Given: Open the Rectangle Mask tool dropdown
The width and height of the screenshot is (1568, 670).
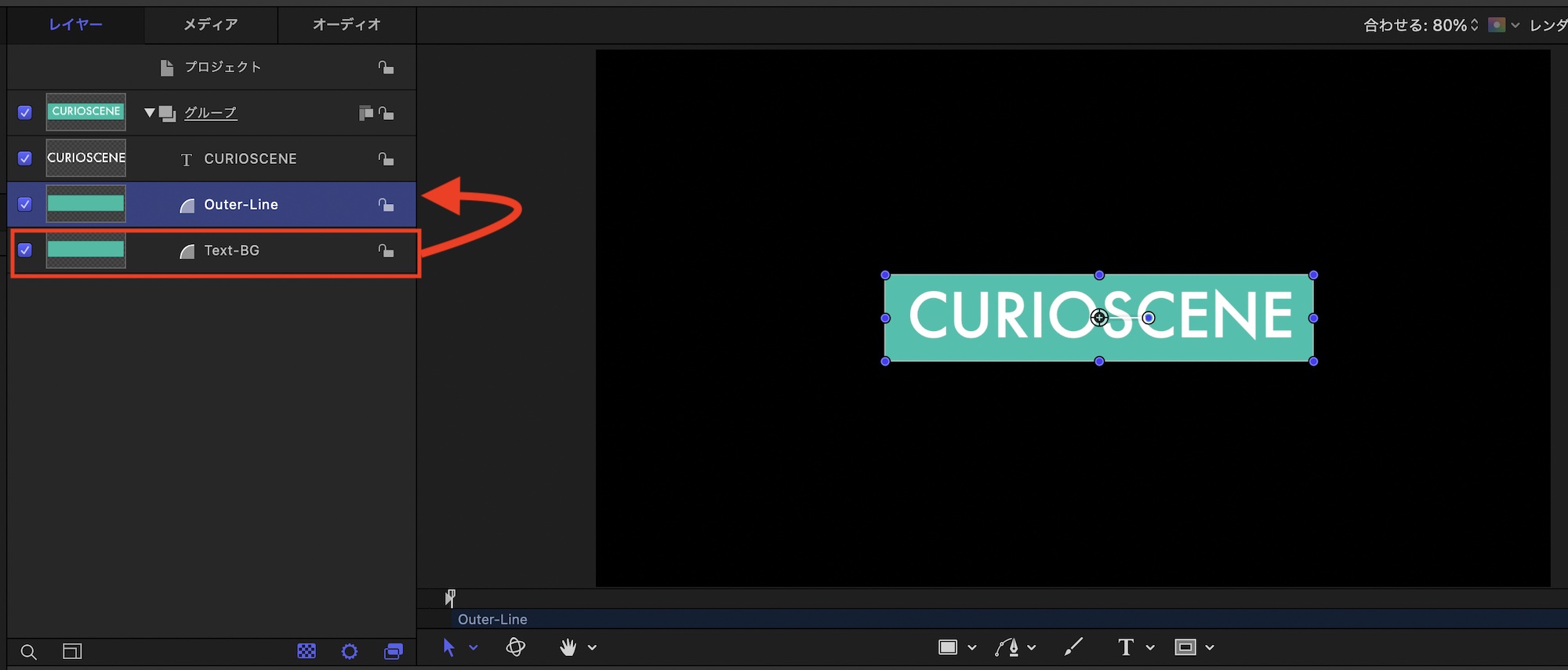Looking at the screenshot, I should 1210,648.
